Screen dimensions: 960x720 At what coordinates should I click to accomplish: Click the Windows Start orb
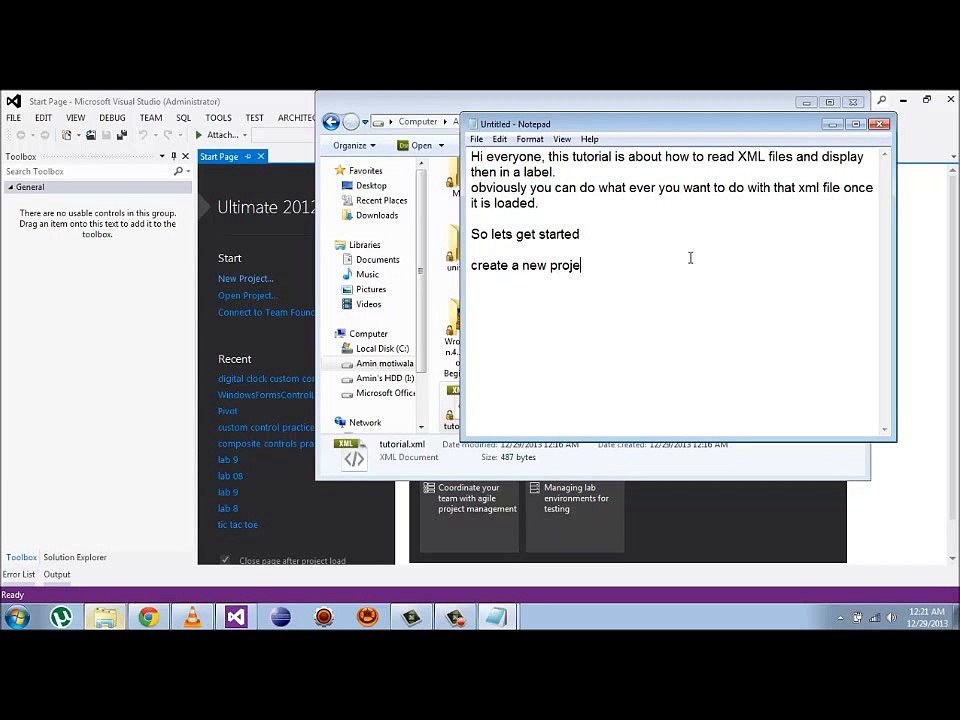[17, 617]
